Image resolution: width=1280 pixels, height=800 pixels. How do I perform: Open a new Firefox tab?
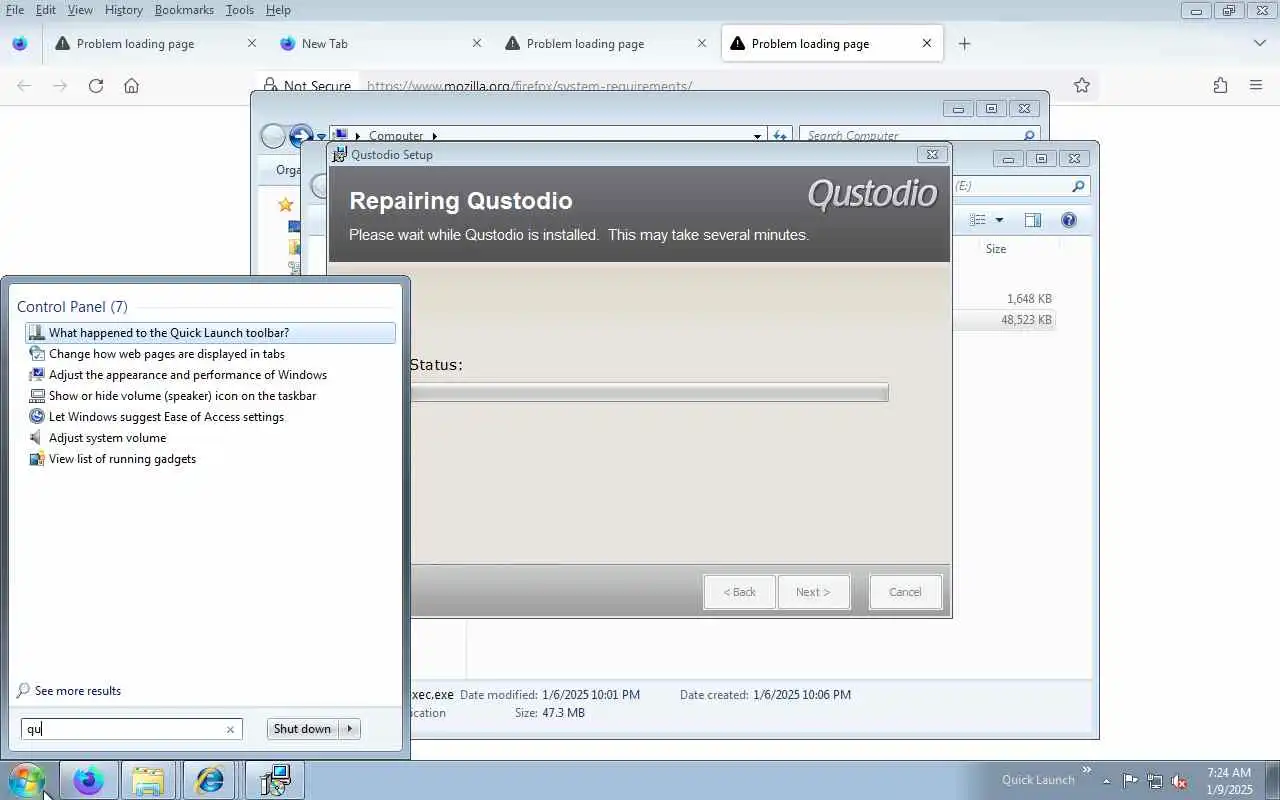pyautogui.click(x=964, y=43)
